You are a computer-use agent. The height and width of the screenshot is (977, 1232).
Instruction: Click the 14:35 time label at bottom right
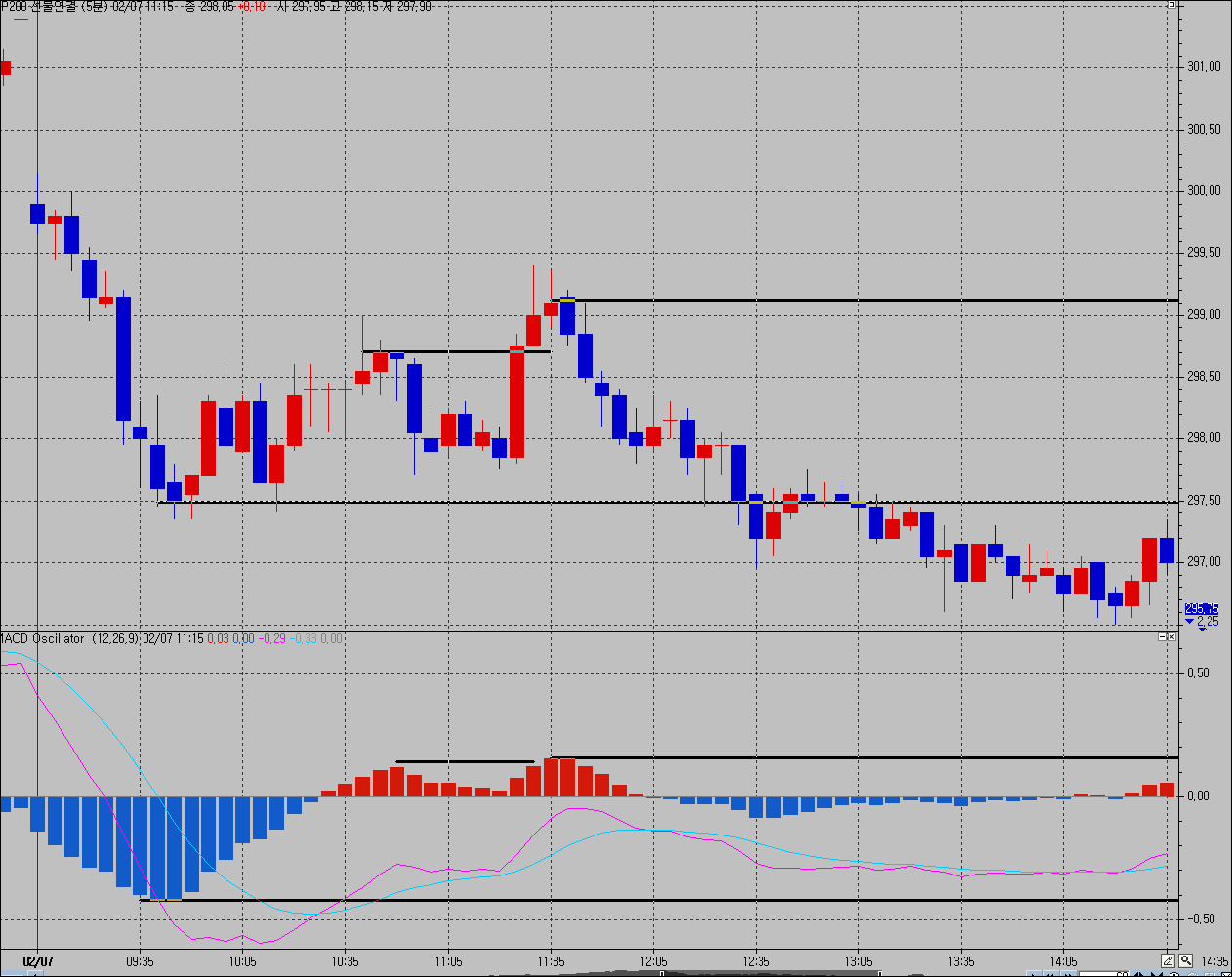(x=1213, y=961)
